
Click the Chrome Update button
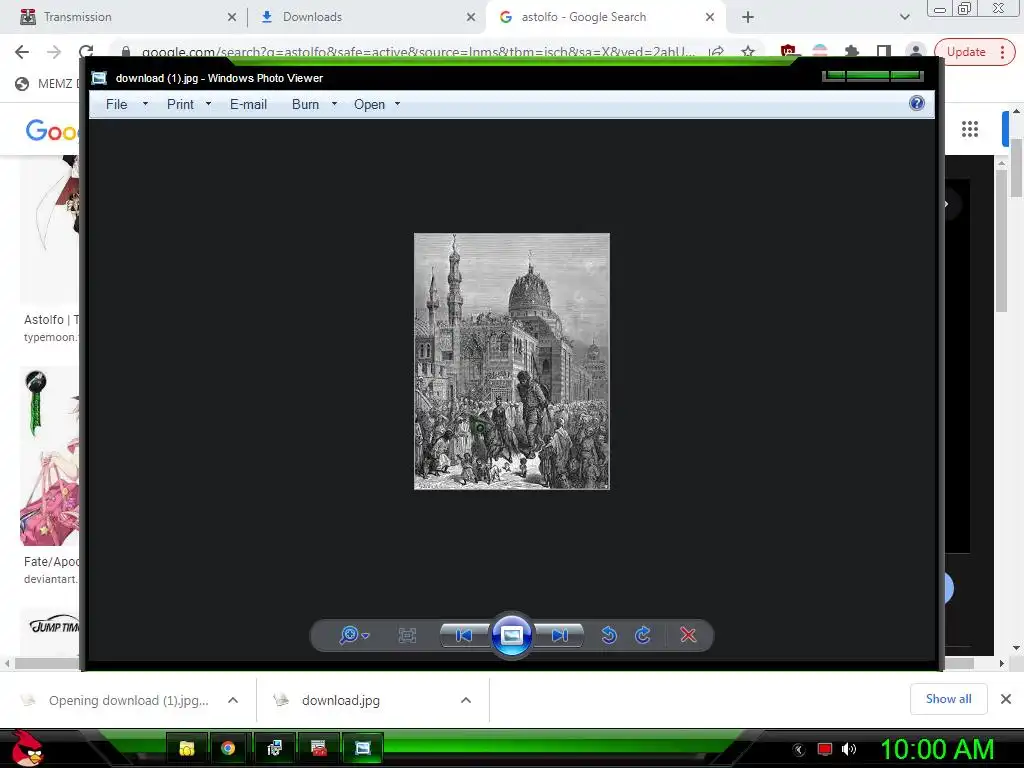974,52
